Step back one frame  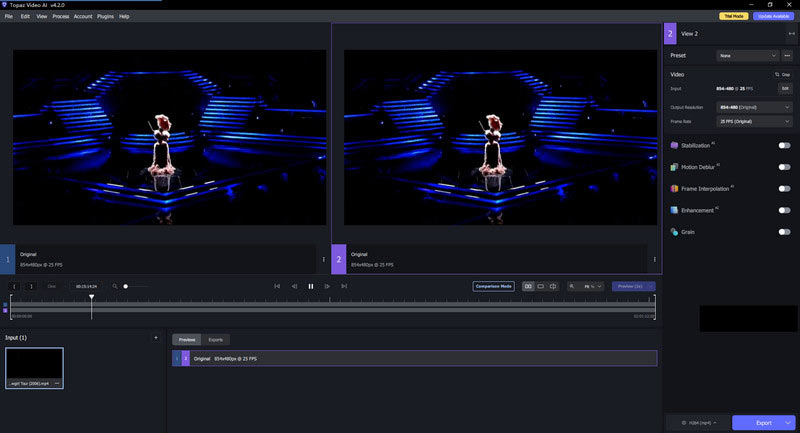(294, 286)
